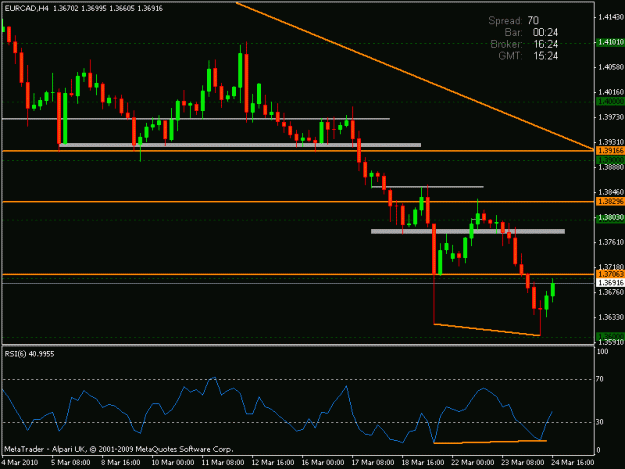Click the 8 Mar 16:00 time label
Viewport: 625px width, 469px height.
tap(120, 463)
